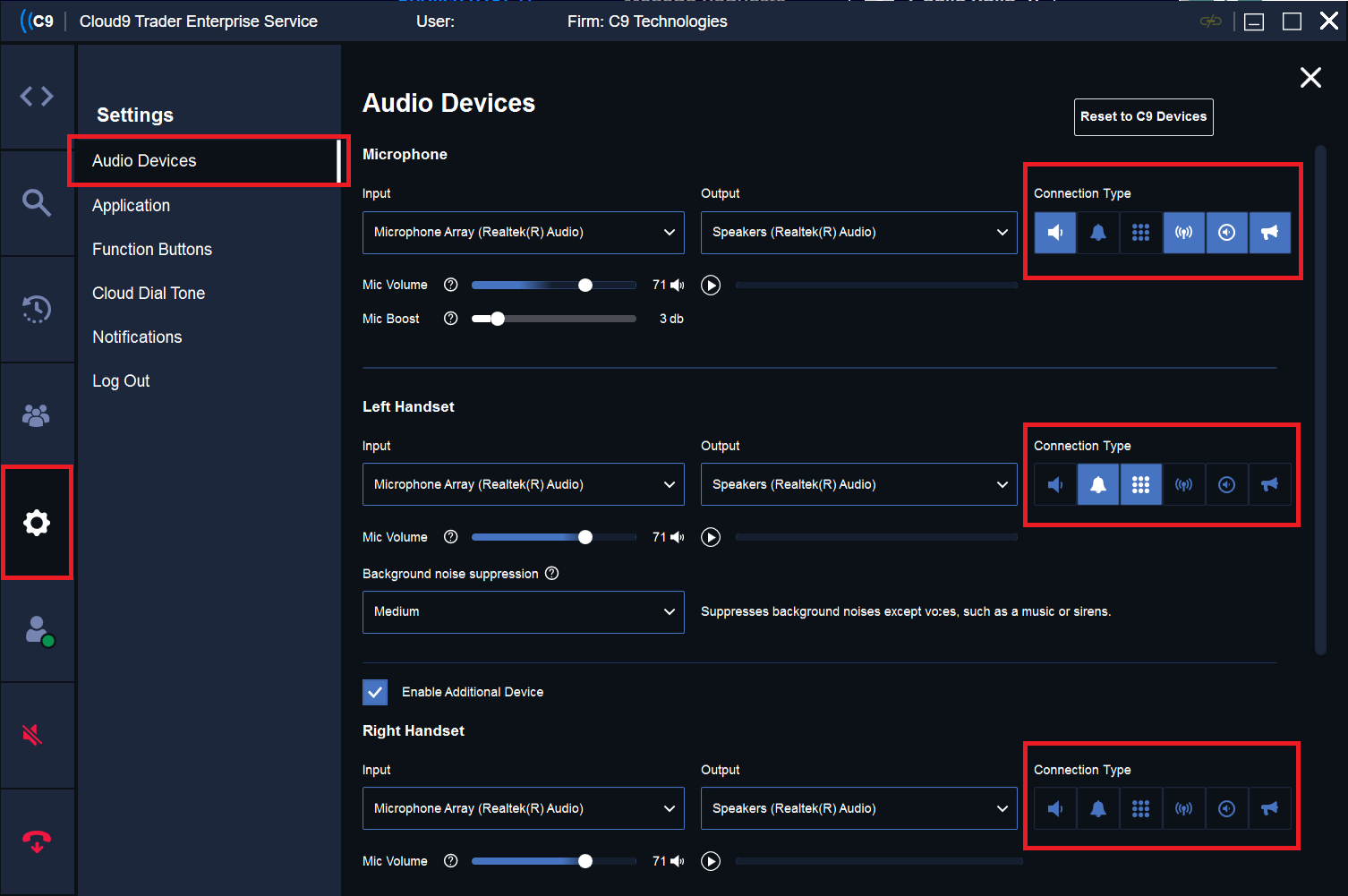Open call History in the sidebar
The image size is (1348, 896).
(37, 308)
